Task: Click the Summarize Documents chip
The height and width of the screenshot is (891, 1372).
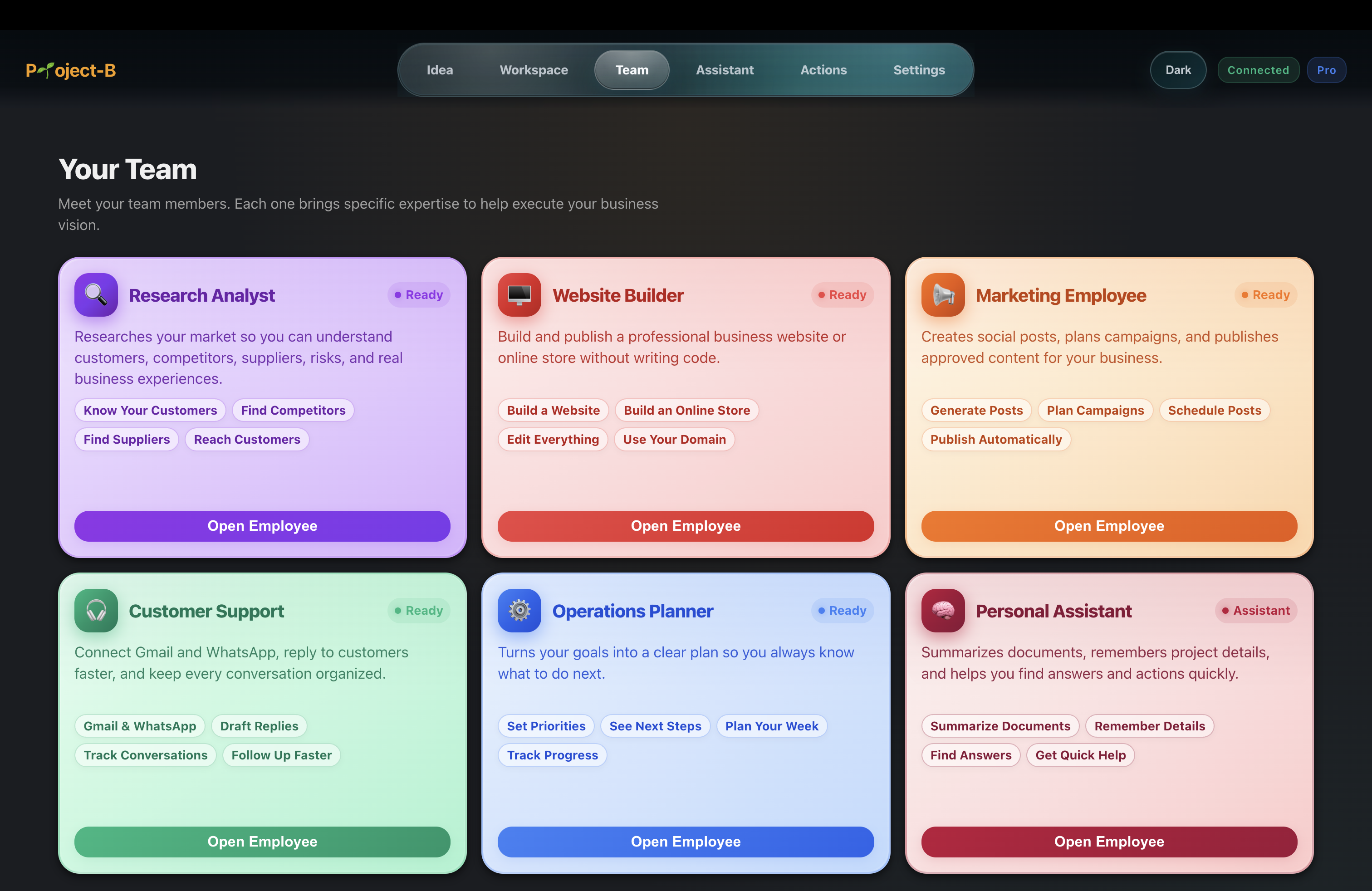Action: click(1000, 725)
